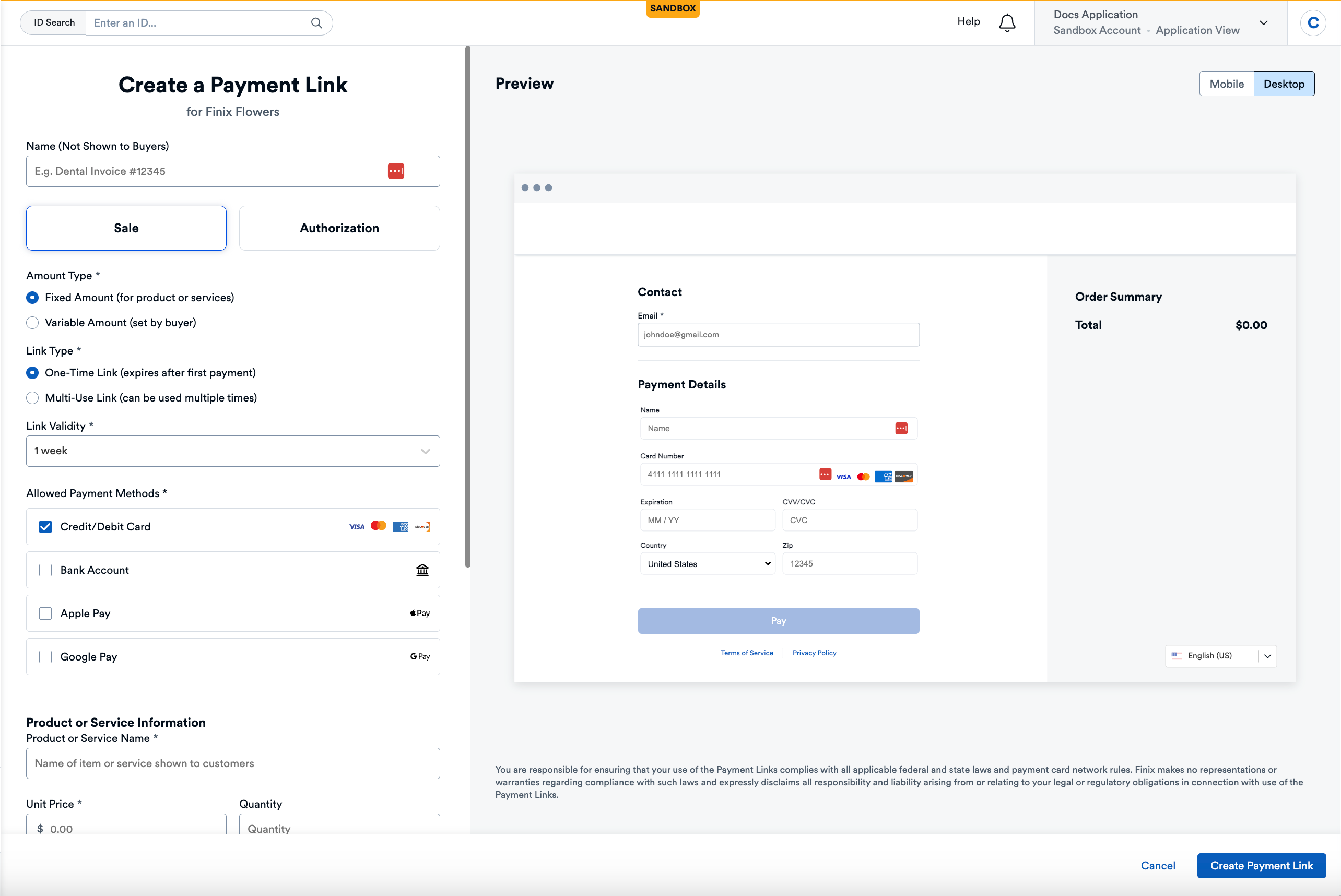
Task: Click the Create Payment Link button
Action: (x=1261, y=865)
